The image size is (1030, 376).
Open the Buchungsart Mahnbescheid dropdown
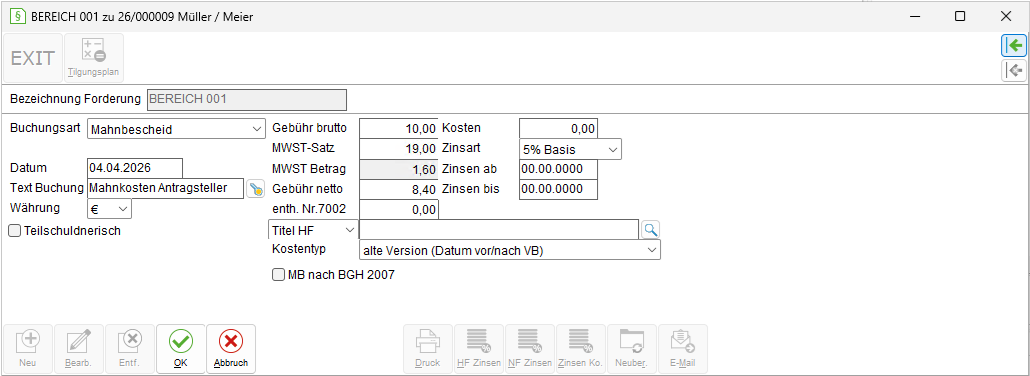click(x=176, y=129)
